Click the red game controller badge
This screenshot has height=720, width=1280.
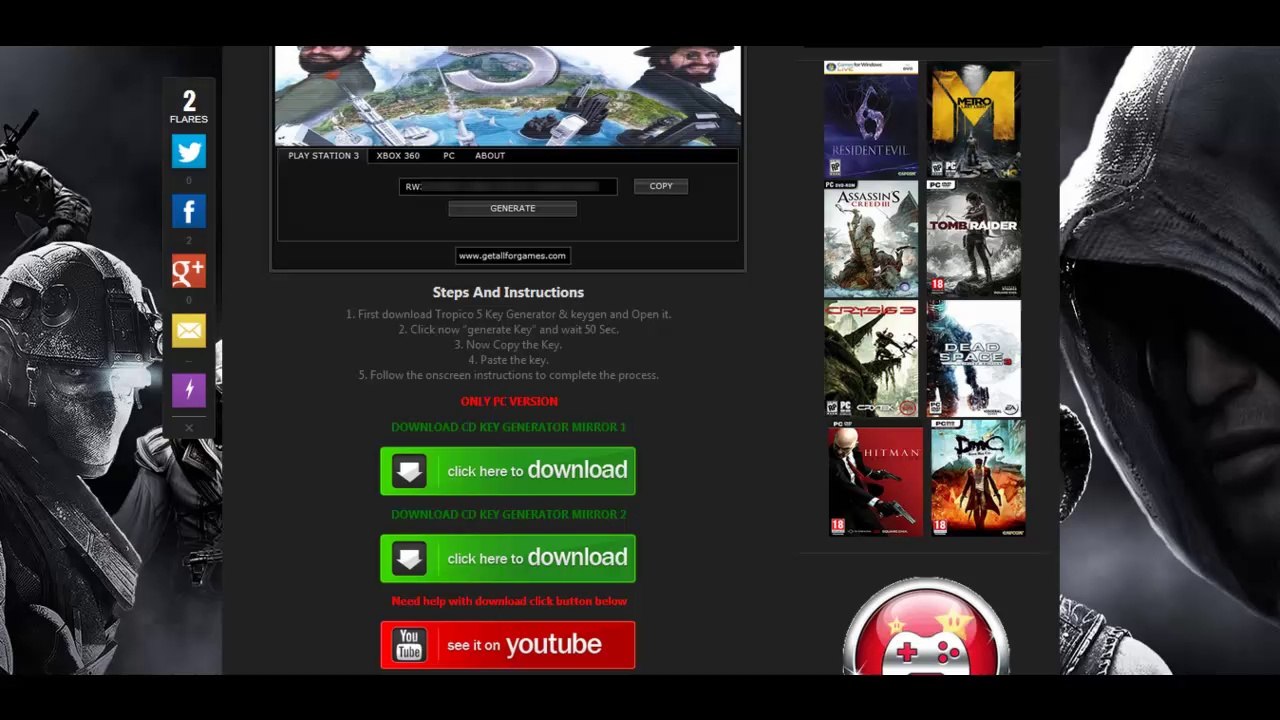click(x=926, y=627)
